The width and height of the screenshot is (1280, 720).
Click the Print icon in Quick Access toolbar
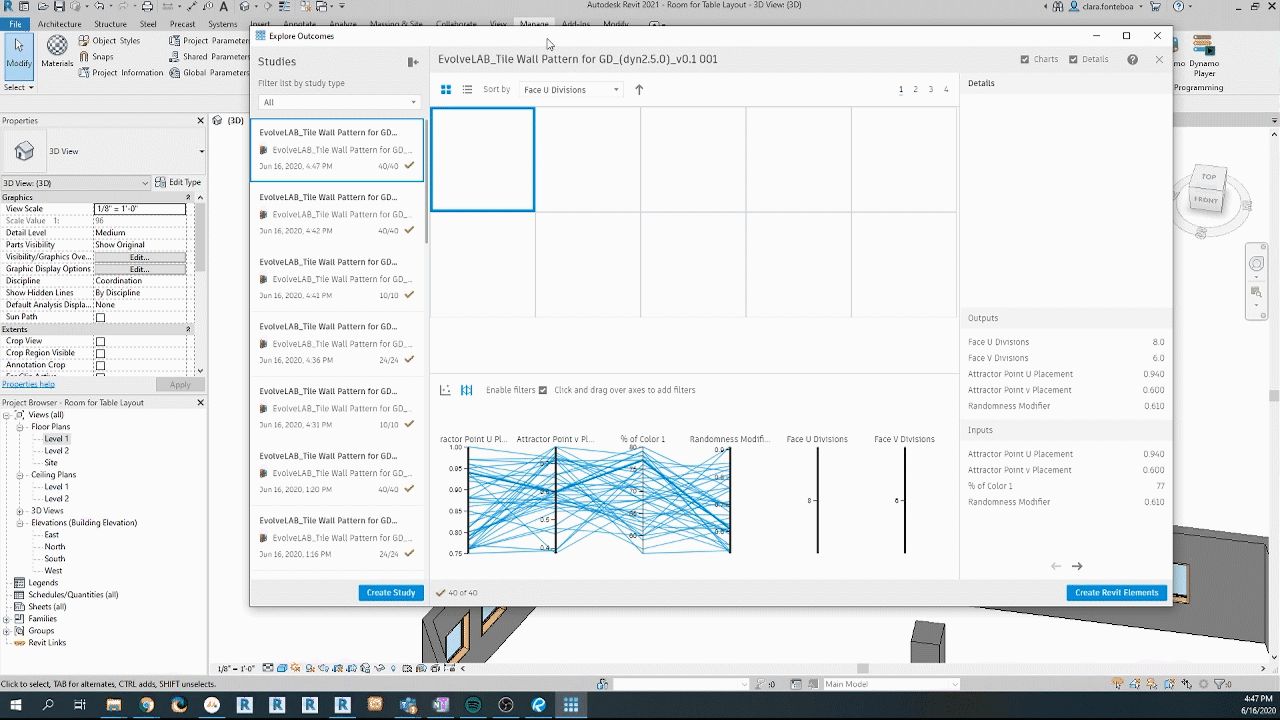(147, 6)
